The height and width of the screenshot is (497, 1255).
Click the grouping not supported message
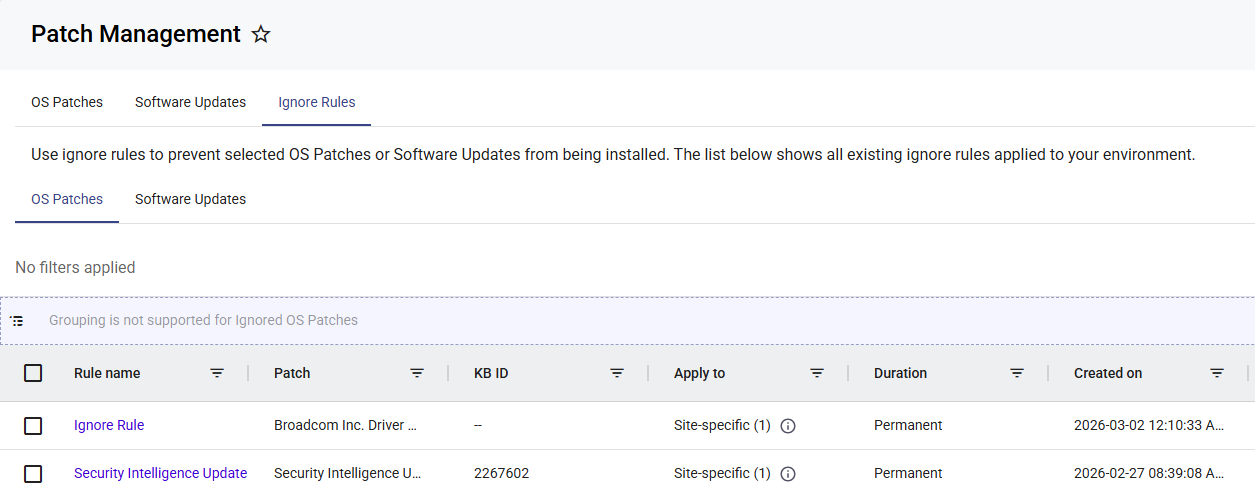(203, 320)
